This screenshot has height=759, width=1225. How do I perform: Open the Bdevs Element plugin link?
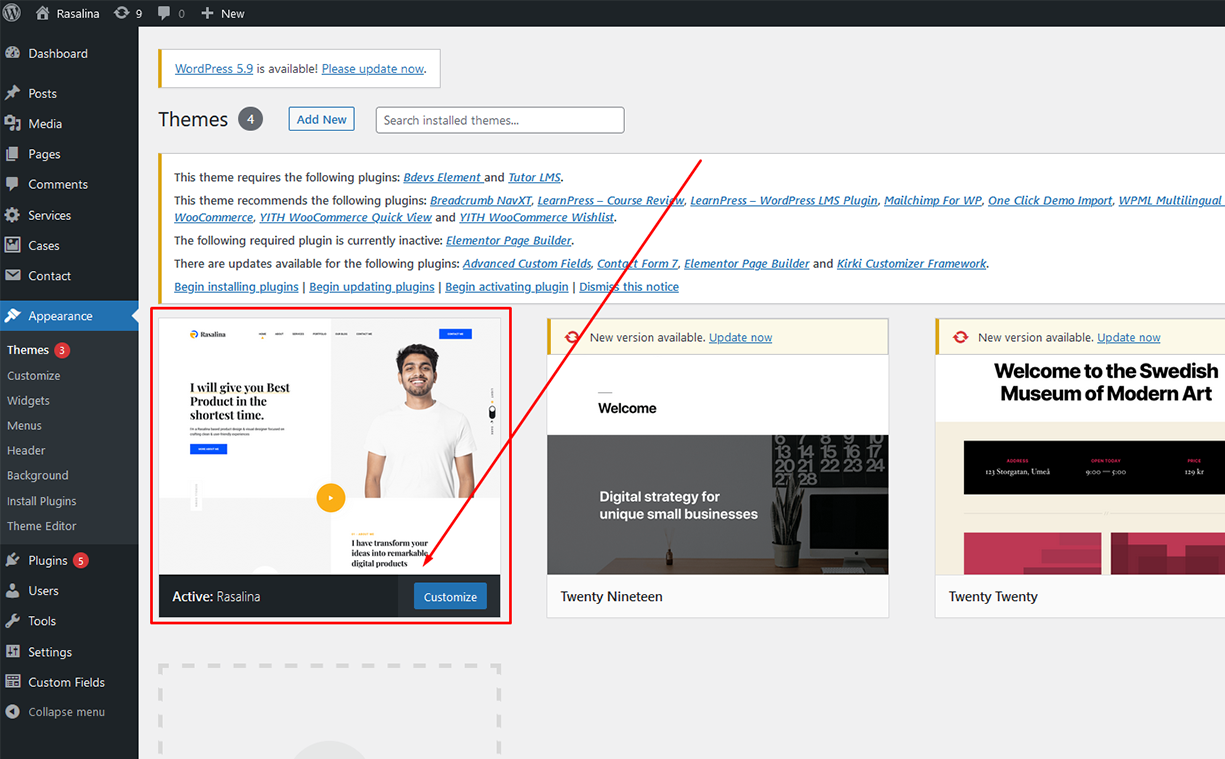point(443,177)
